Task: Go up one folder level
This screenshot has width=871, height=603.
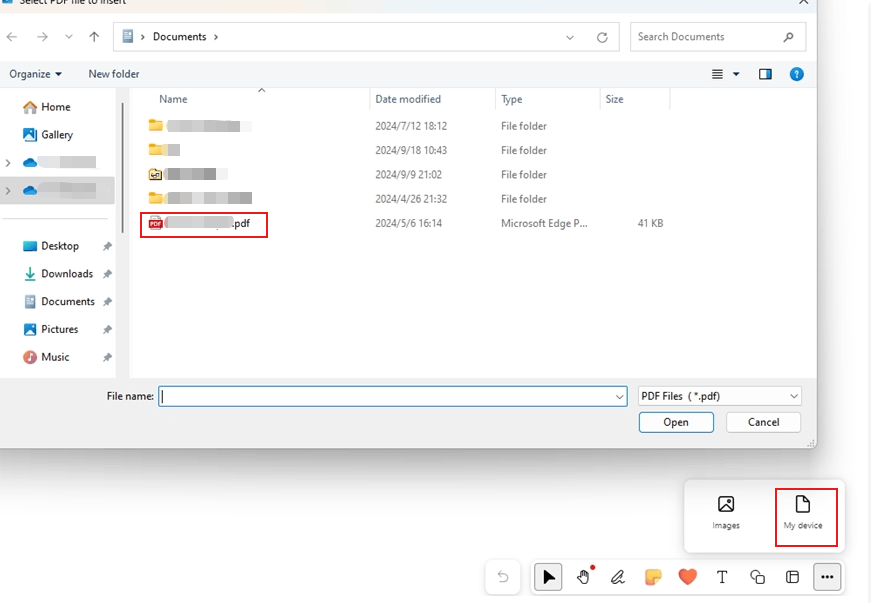Action: (x=94, y=37)
